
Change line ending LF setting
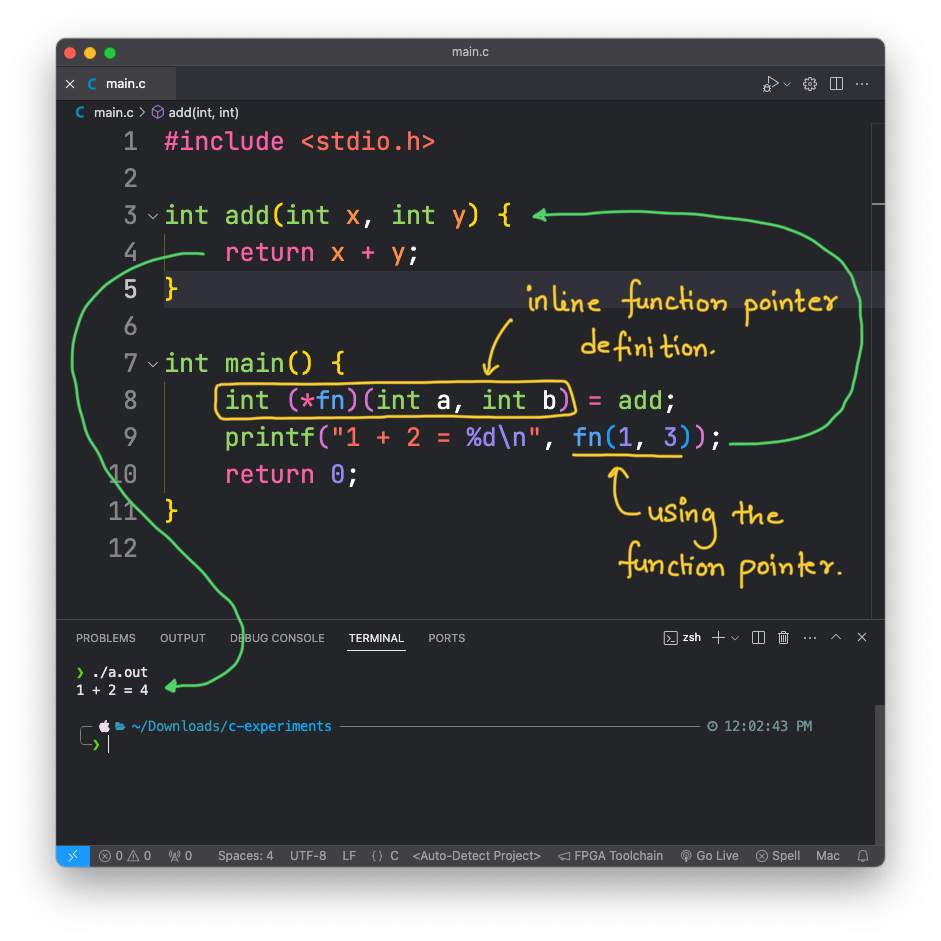point(349,856)
